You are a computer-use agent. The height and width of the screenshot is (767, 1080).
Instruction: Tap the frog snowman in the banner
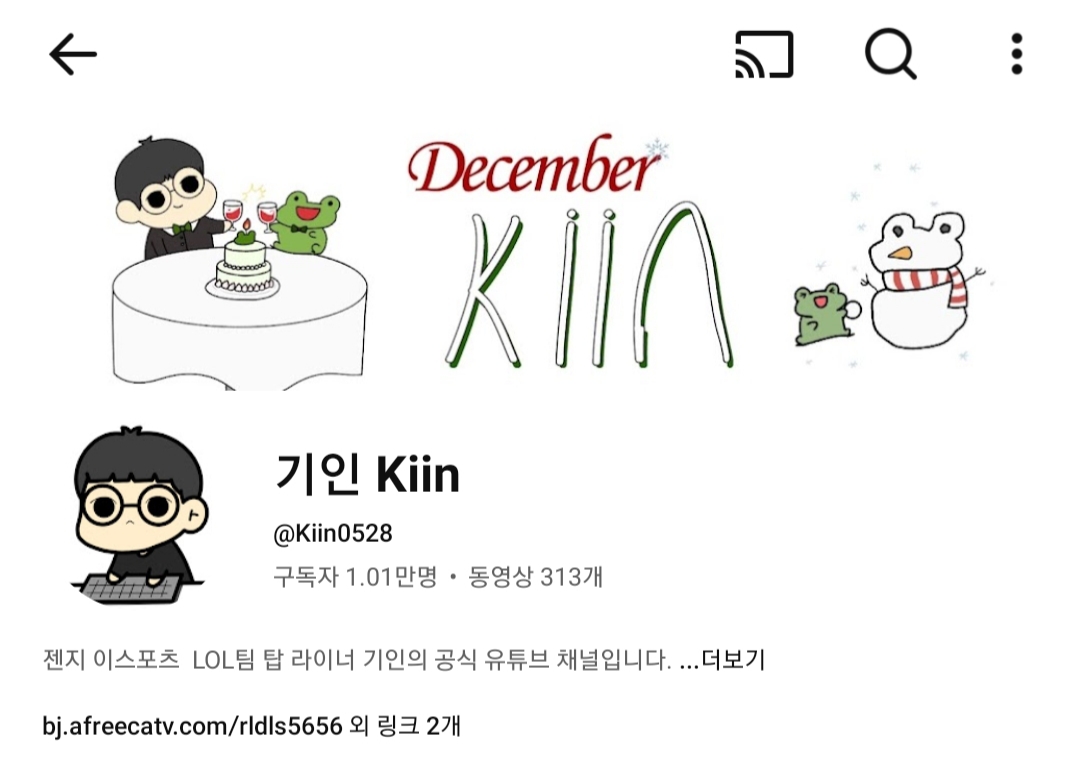(920, 280)
